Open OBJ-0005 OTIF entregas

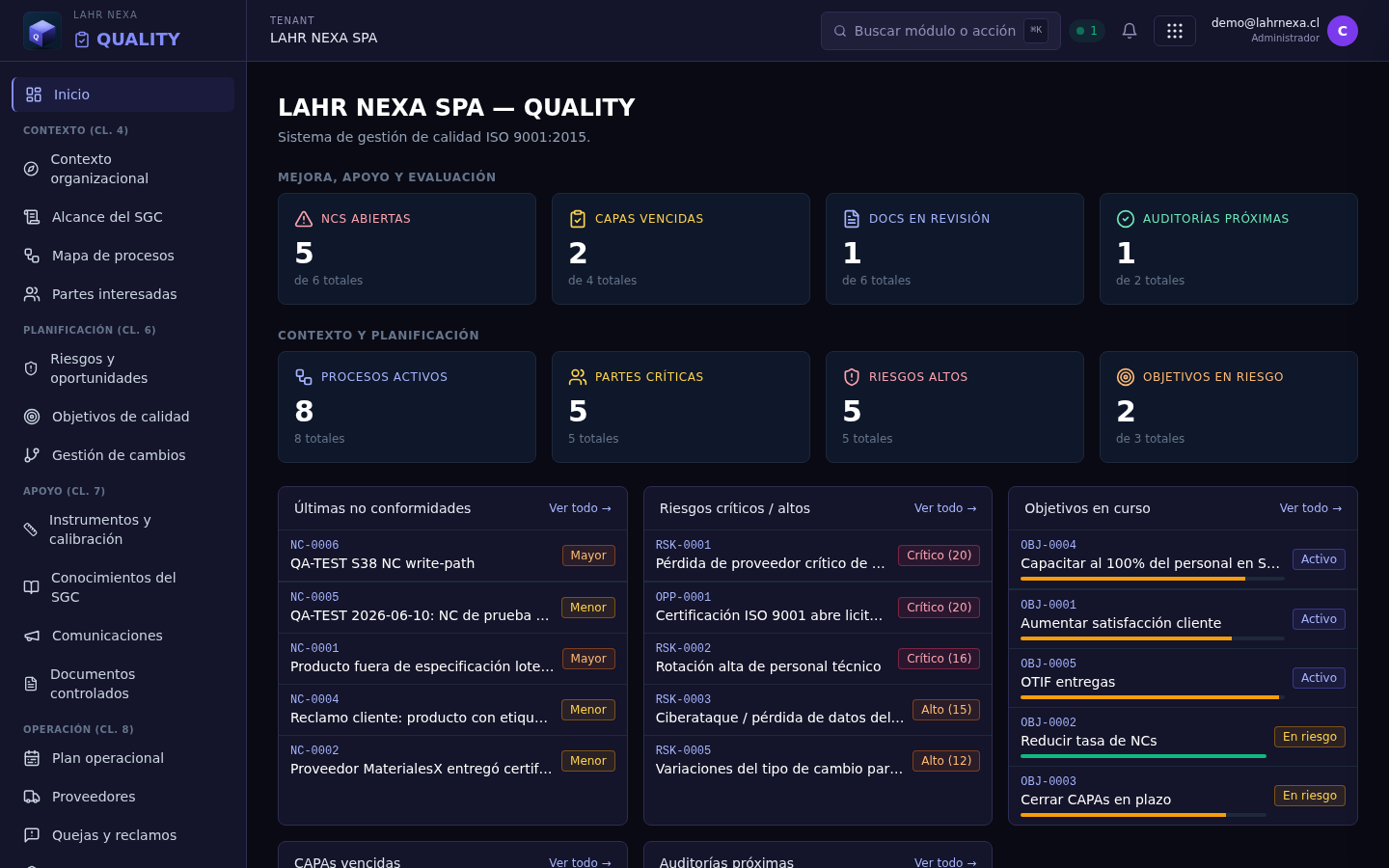coord(1183,678)
